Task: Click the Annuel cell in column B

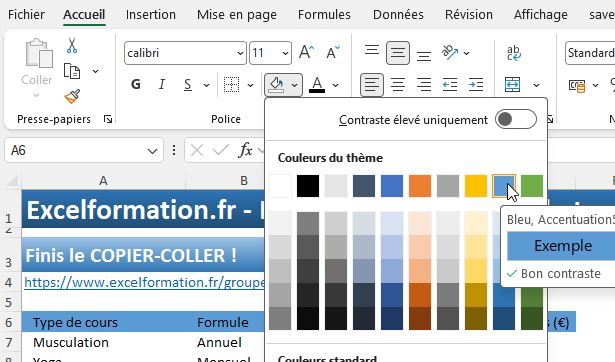Action: pos(225,342)
